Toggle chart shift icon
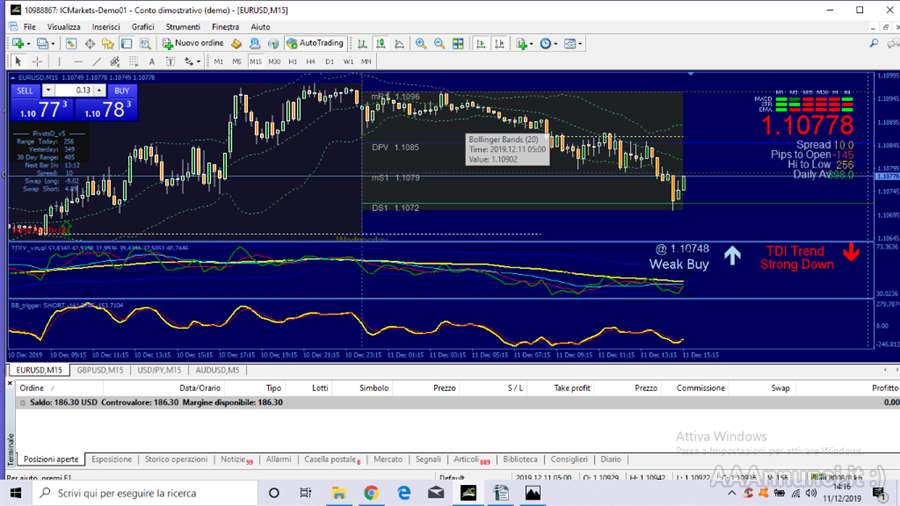 [x=499, y=44]
